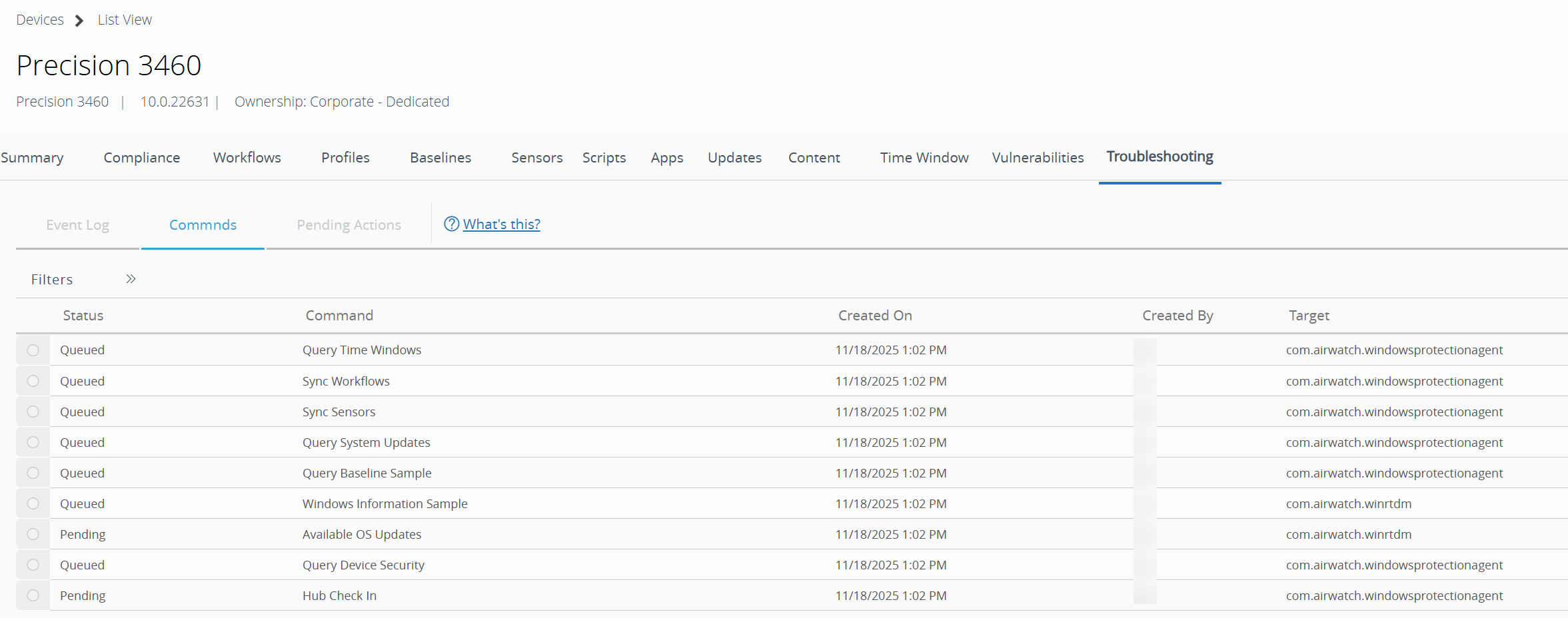
Task: Open the Compliance tab
Action: pos(141,158)
